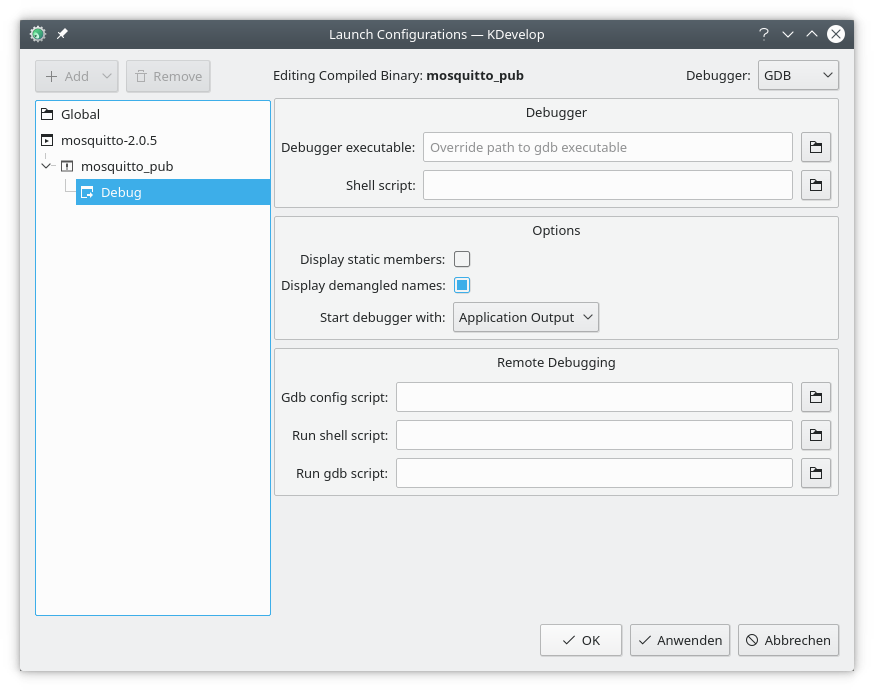This screenshot has height=691, width=874.
Task: Focus the Shell script input field
Action: click(608, 185)
